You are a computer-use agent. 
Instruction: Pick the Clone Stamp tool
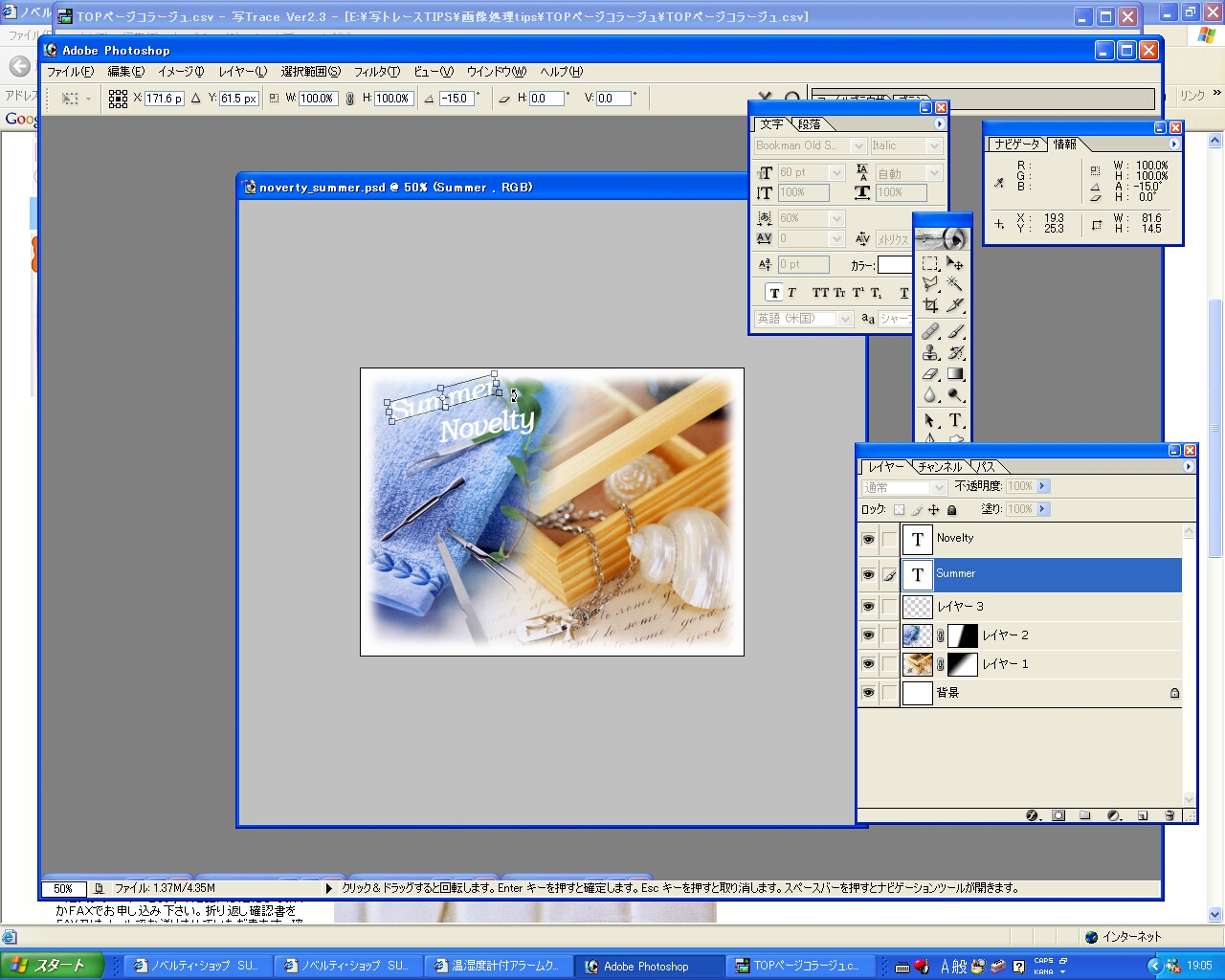pyautogui.click(x=930, y=352)
